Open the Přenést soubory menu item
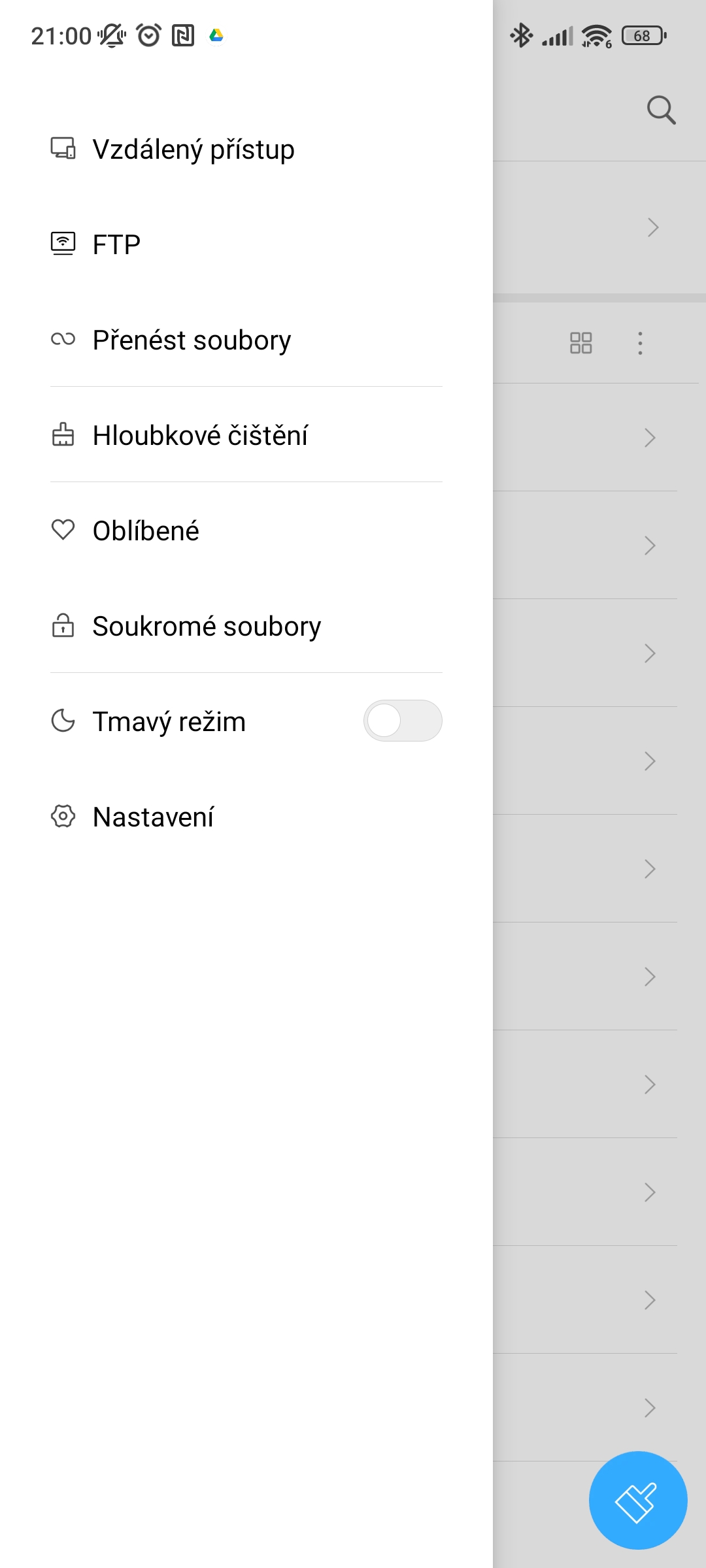706x1568 pixels. [x=192, y=340]
